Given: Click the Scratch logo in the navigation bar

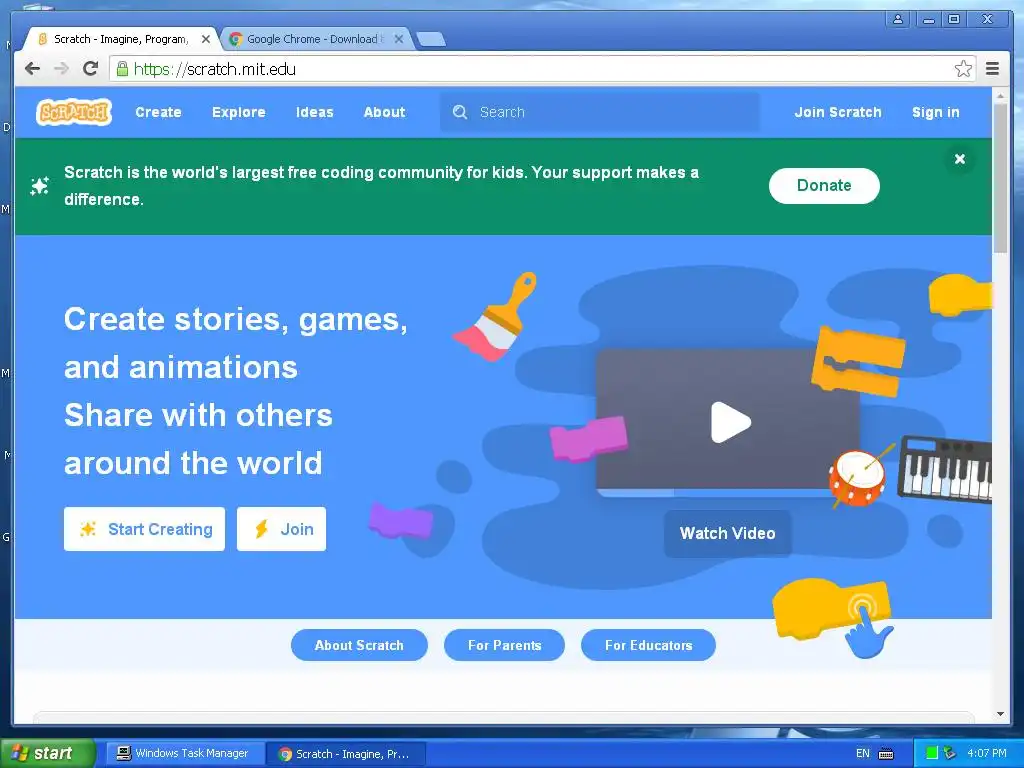Looking at the screenshot, I should tap(74, 112).
